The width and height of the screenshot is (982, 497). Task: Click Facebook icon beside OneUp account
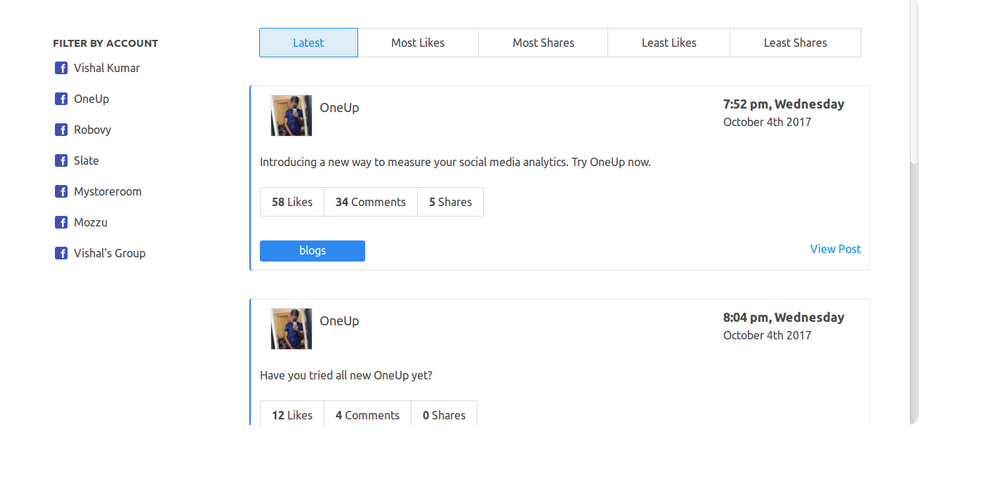[61, 99]
